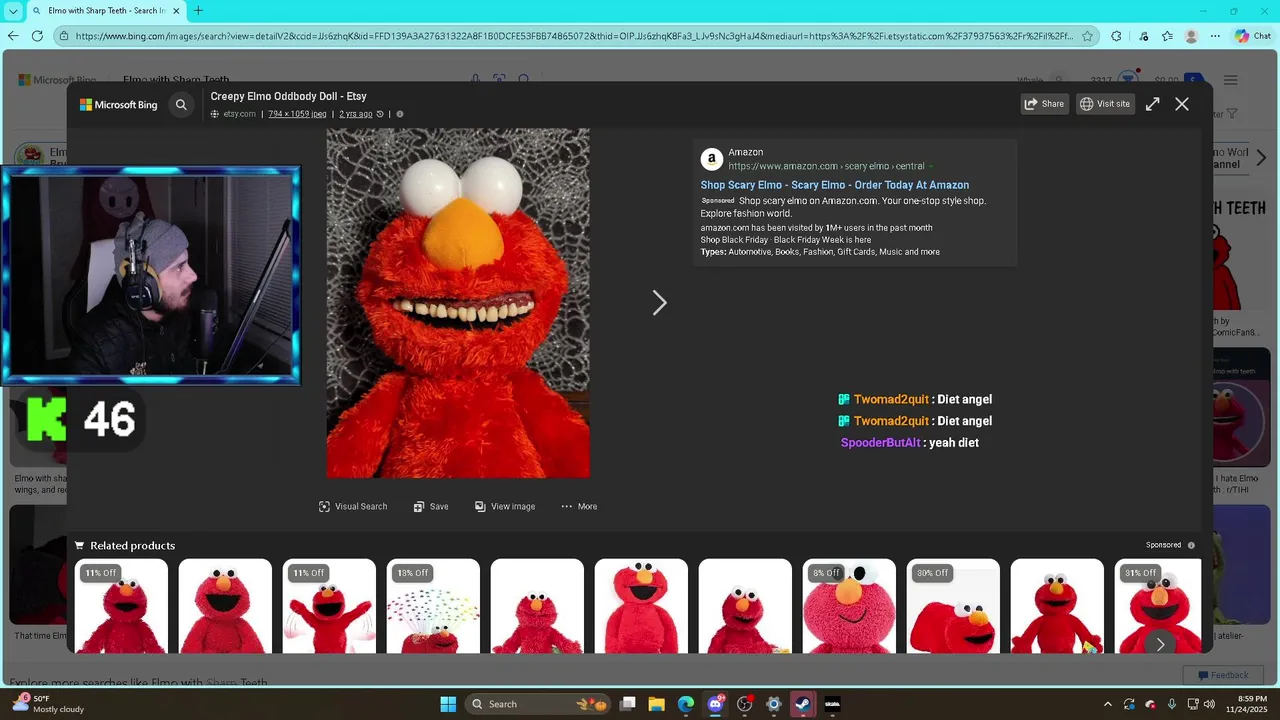Open the More options menu
This screenshot has width=1280, height=720.
coord(579,506)
